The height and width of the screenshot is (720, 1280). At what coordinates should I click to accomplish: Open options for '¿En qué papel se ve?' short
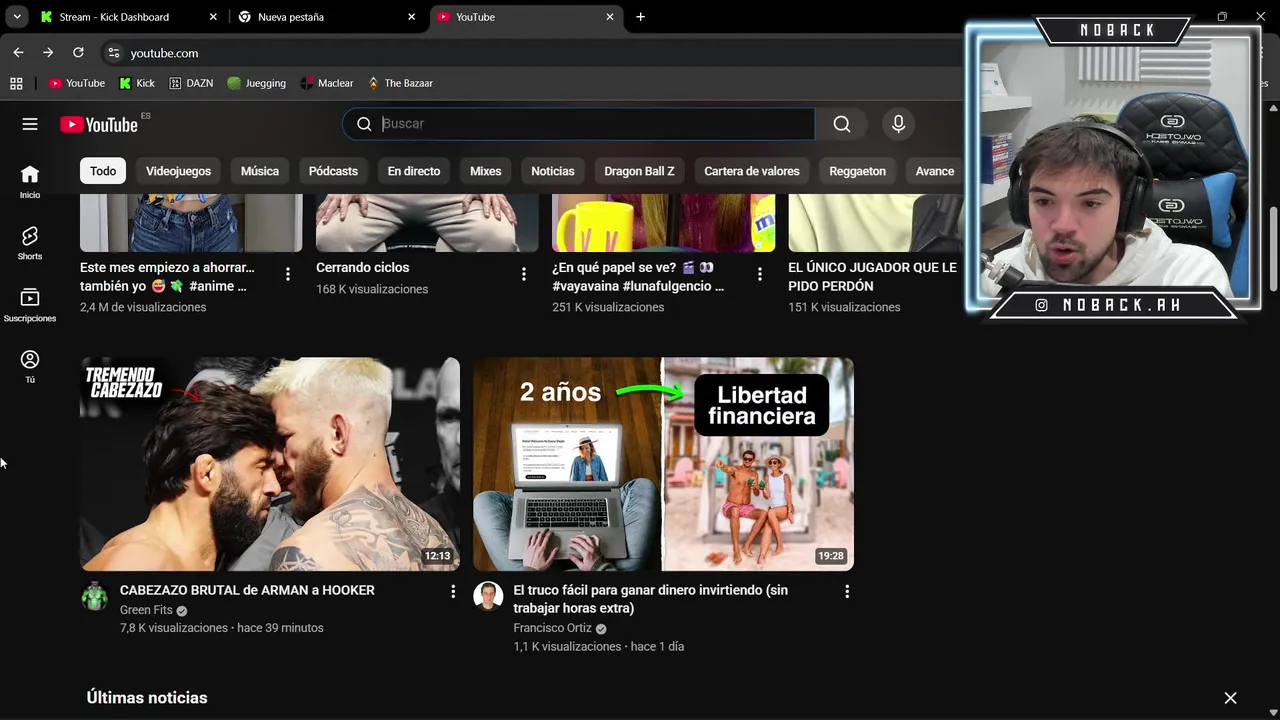[x=759, y=274]
